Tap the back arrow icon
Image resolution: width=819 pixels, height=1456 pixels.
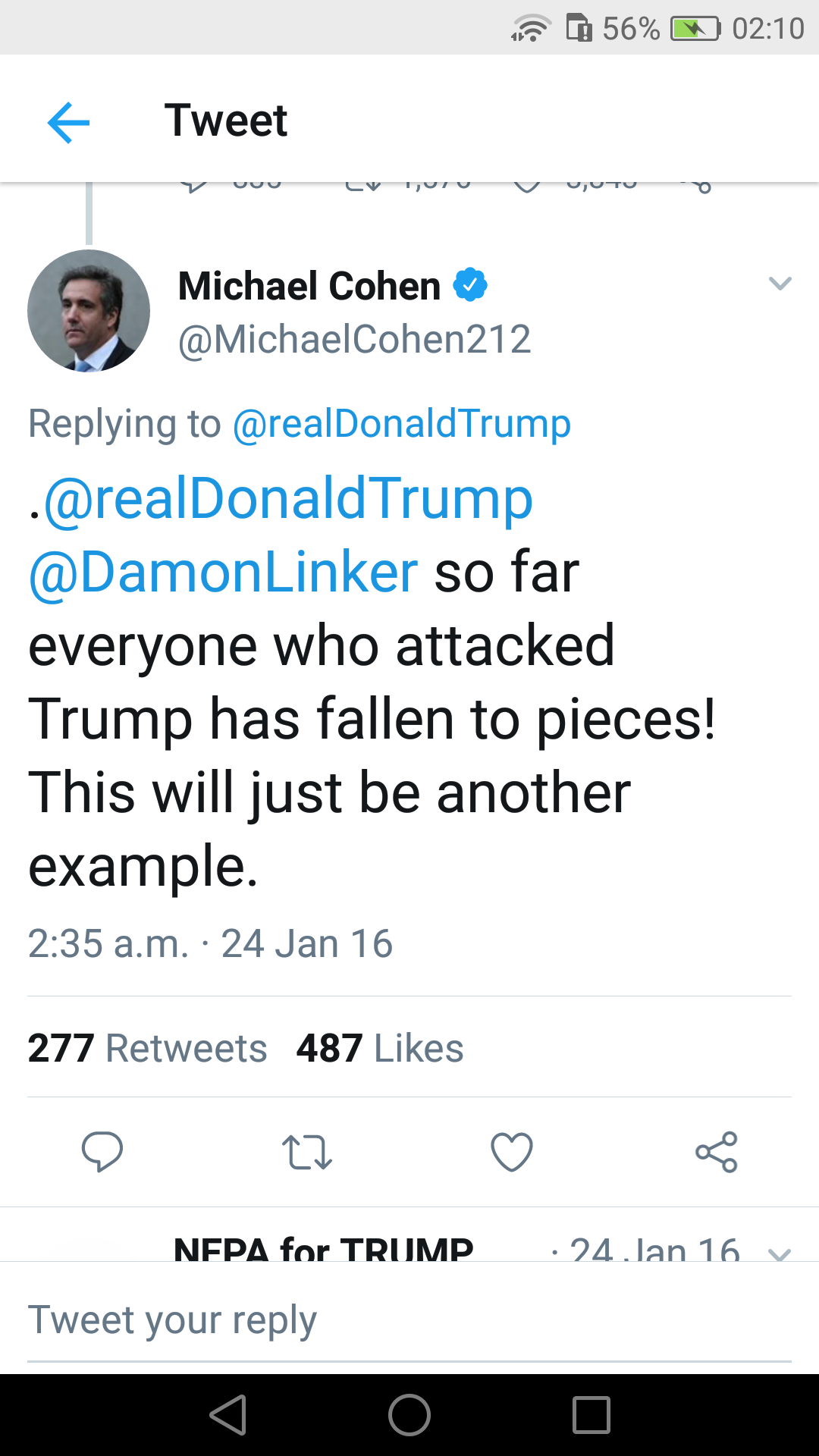pos(68,122)
